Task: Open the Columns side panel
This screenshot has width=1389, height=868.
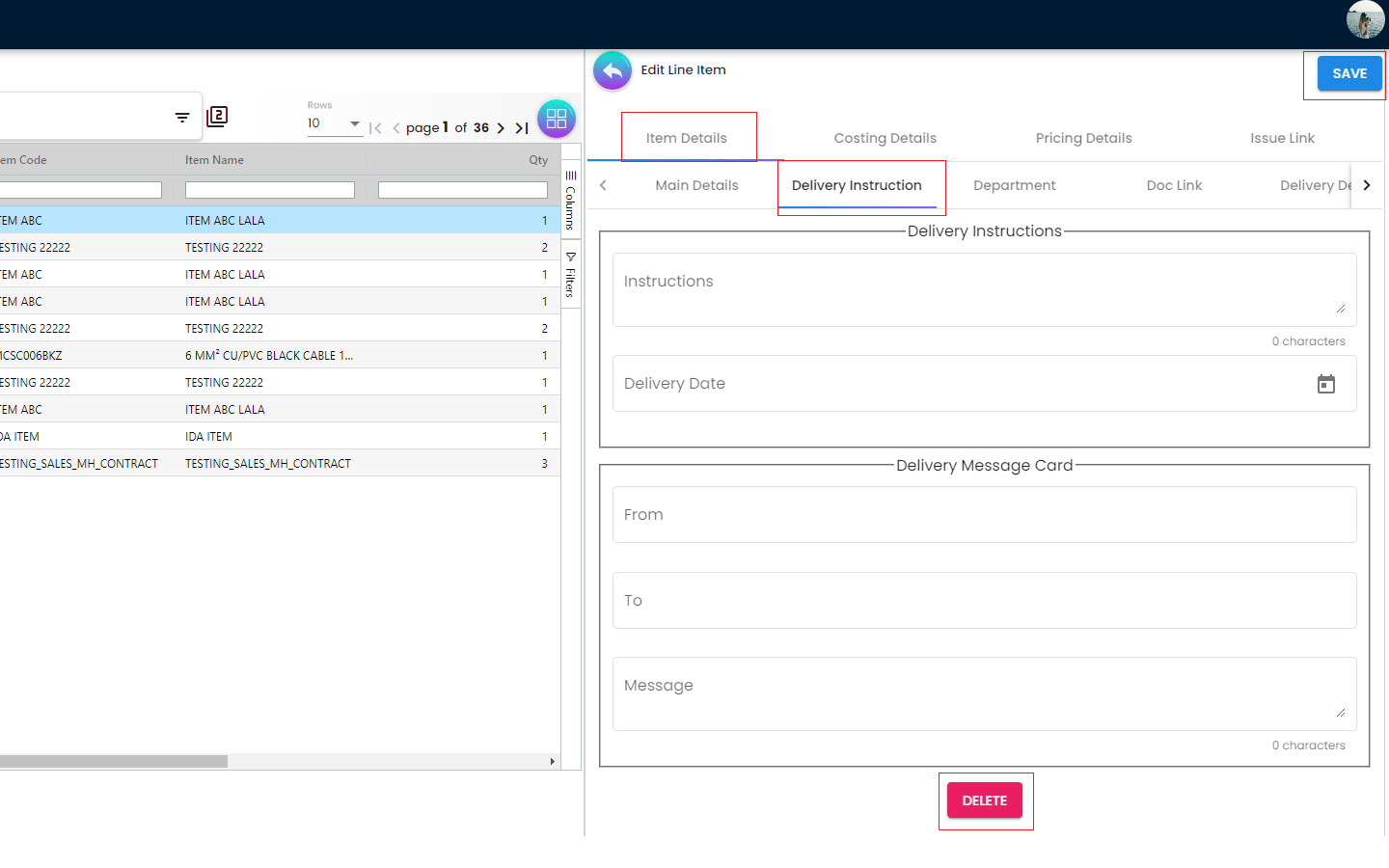Action: point(570,201)
